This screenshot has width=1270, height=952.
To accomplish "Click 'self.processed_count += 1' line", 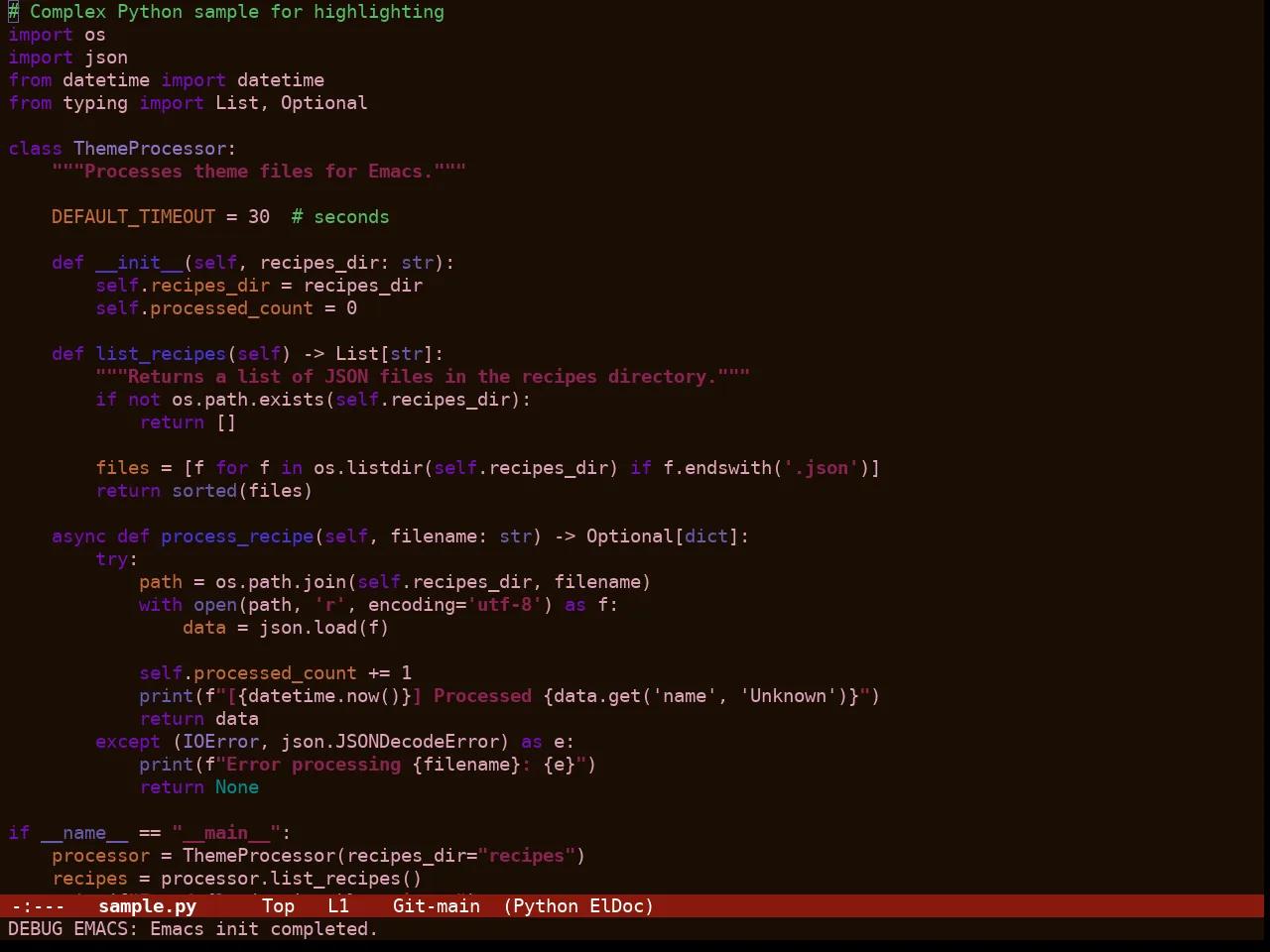I will point(275,673).
